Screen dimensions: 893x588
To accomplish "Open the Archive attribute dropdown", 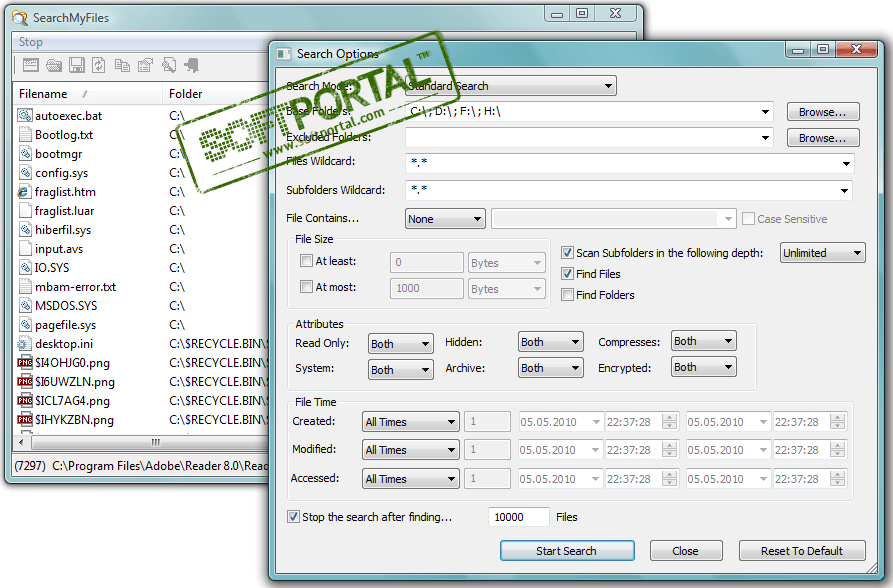I will [x=551, y=368].
